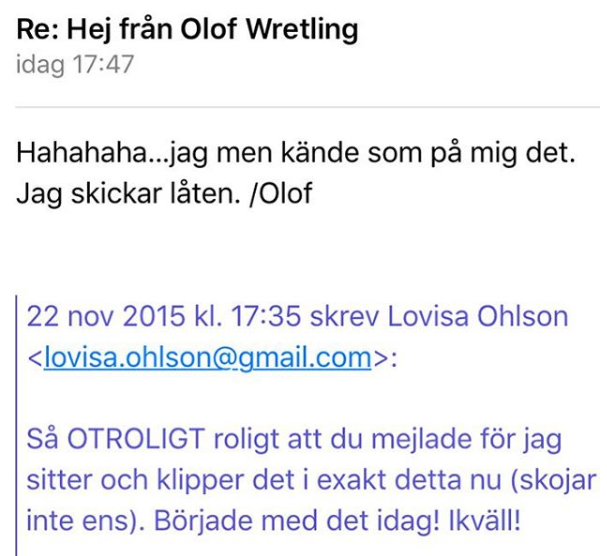Click the capitalized word OTROLIGT
Viewport: 607px width, 556px height.
136,439
